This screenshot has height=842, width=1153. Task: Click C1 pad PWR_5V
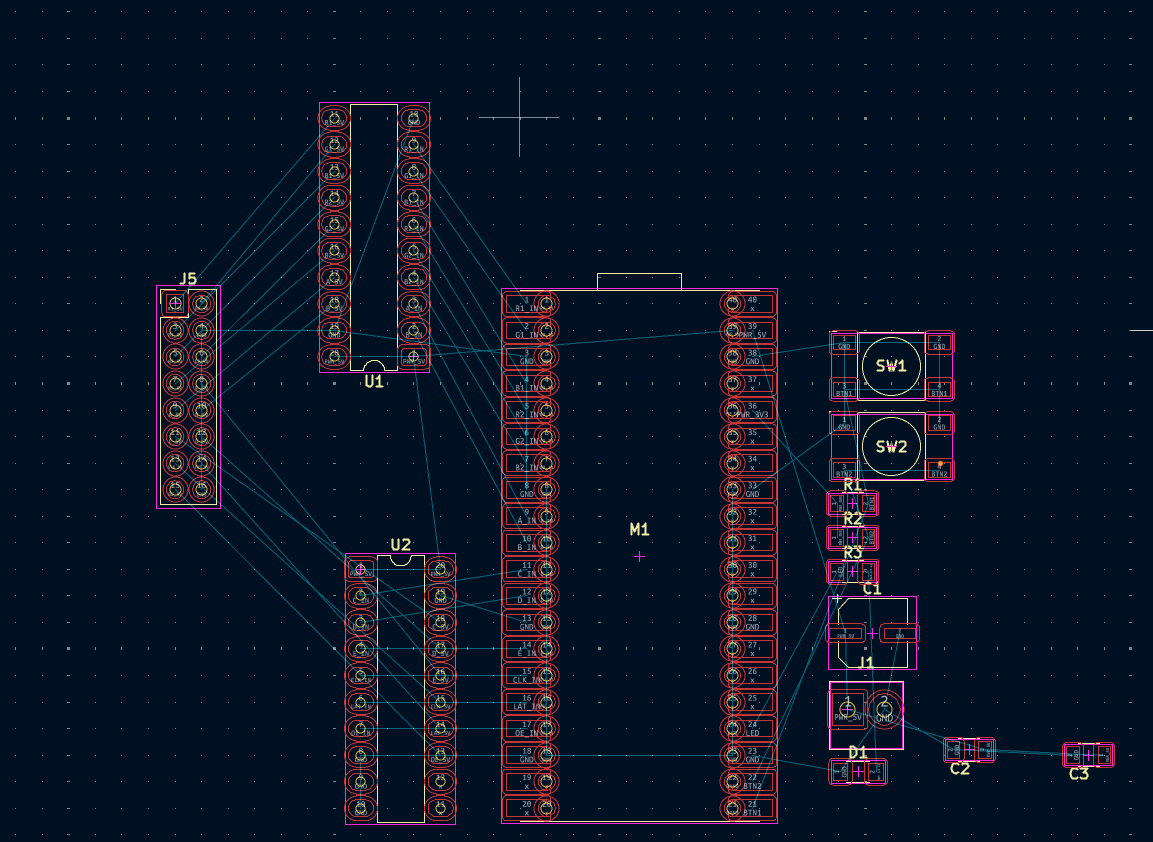click(x=846, y=633)
